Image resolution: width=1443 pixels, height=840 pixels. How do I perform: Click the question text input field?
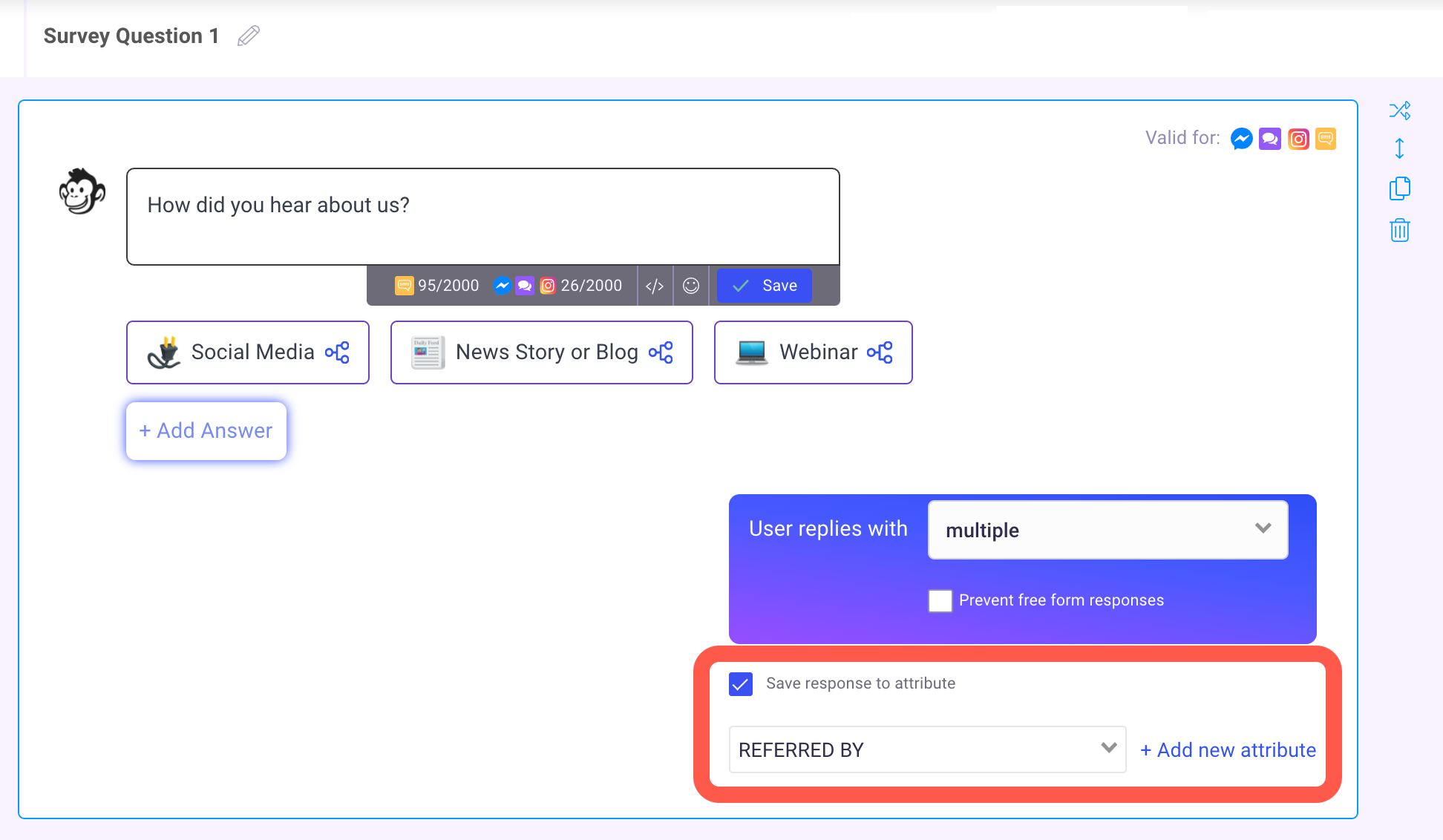[x=483, y=217]
